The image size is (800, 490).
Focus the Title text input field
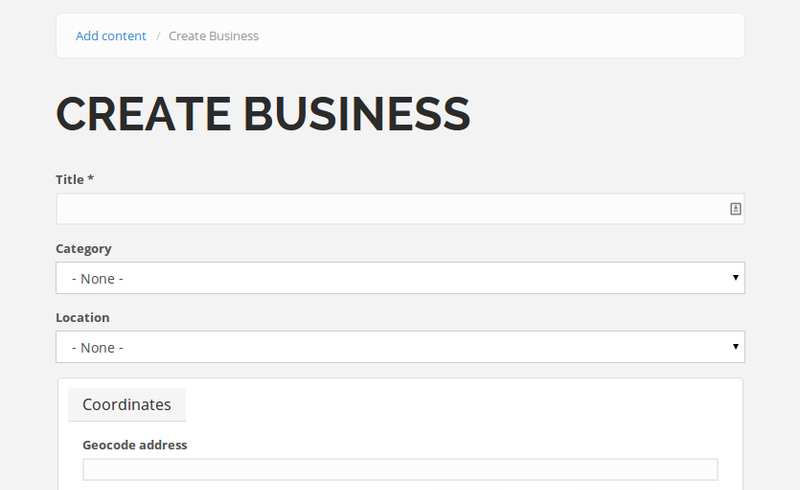[x=390, y=209]
